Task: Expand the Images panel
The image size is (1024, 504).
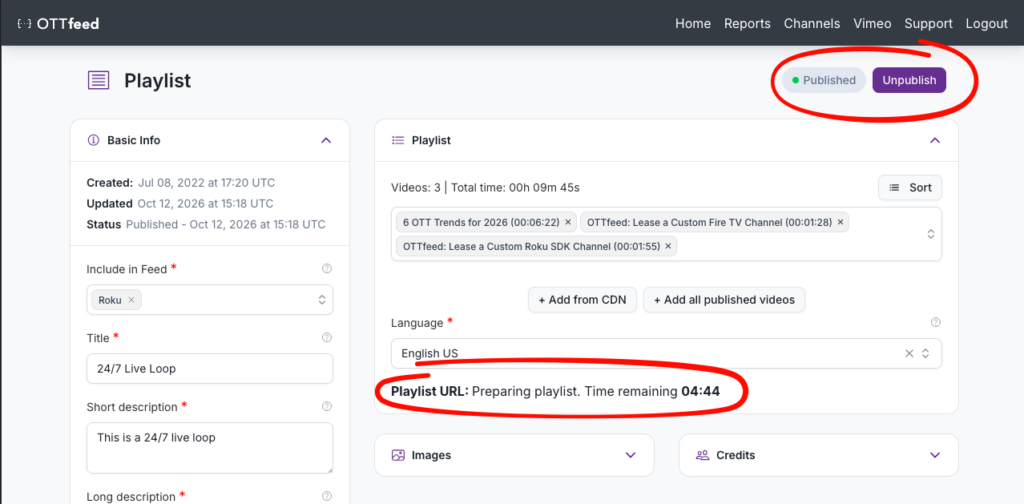Action: pyautogui.click(x=630, y=455)
